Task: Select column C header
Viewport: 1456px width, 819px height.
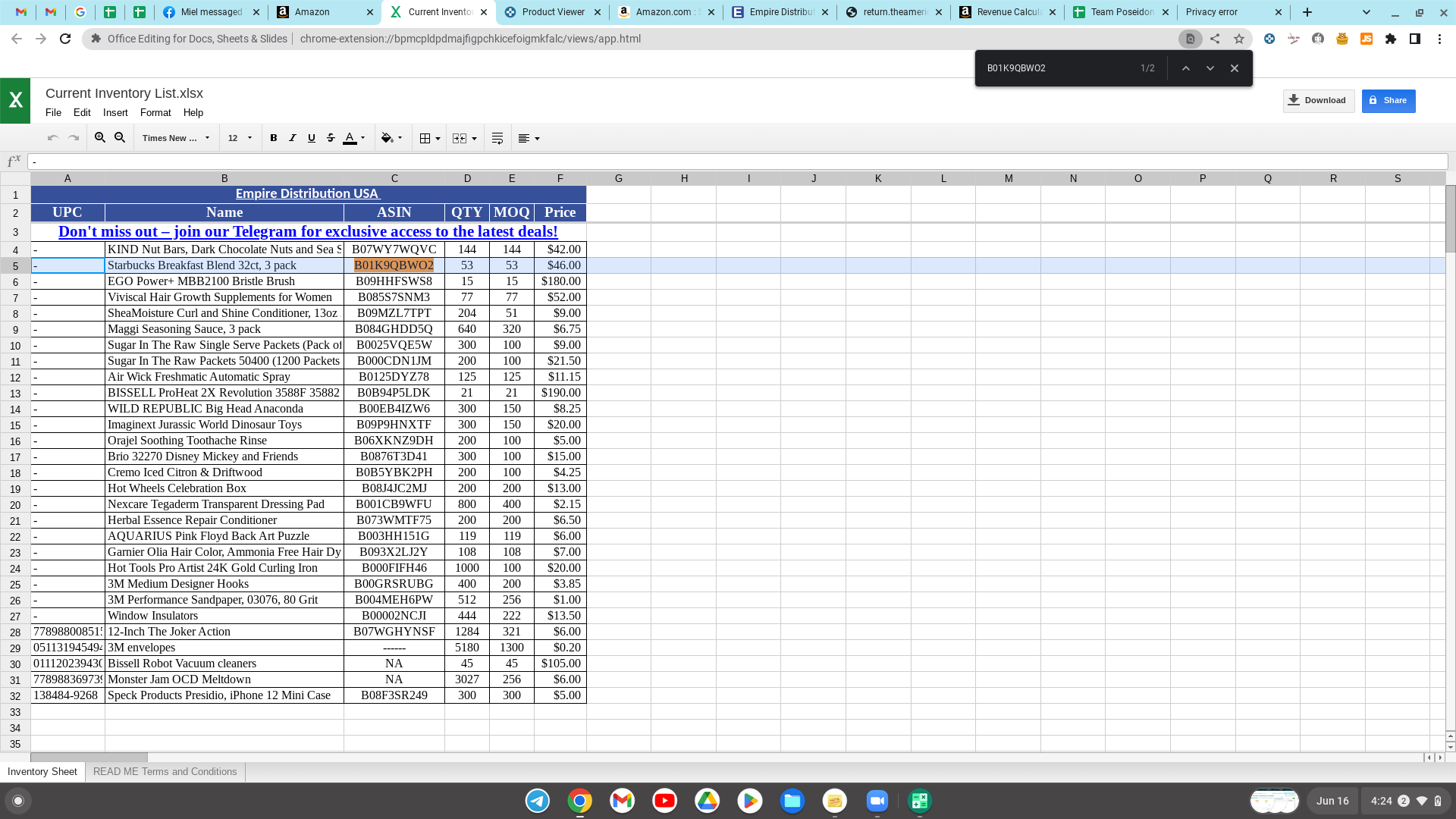Action: 394,178
